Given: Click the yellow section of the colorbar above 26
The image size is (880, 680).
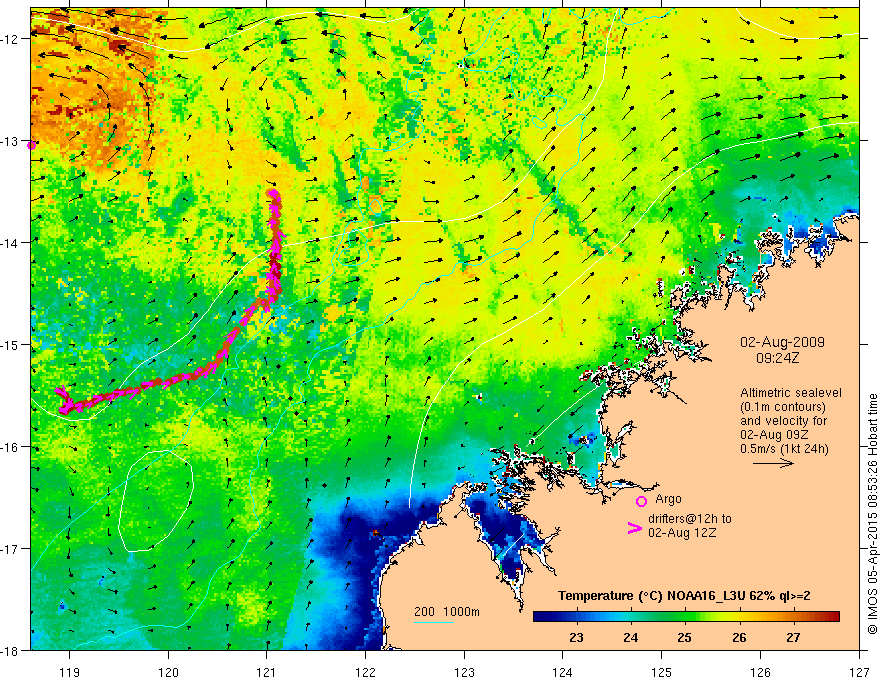Looking at the screenshot, I should [740, 617].
